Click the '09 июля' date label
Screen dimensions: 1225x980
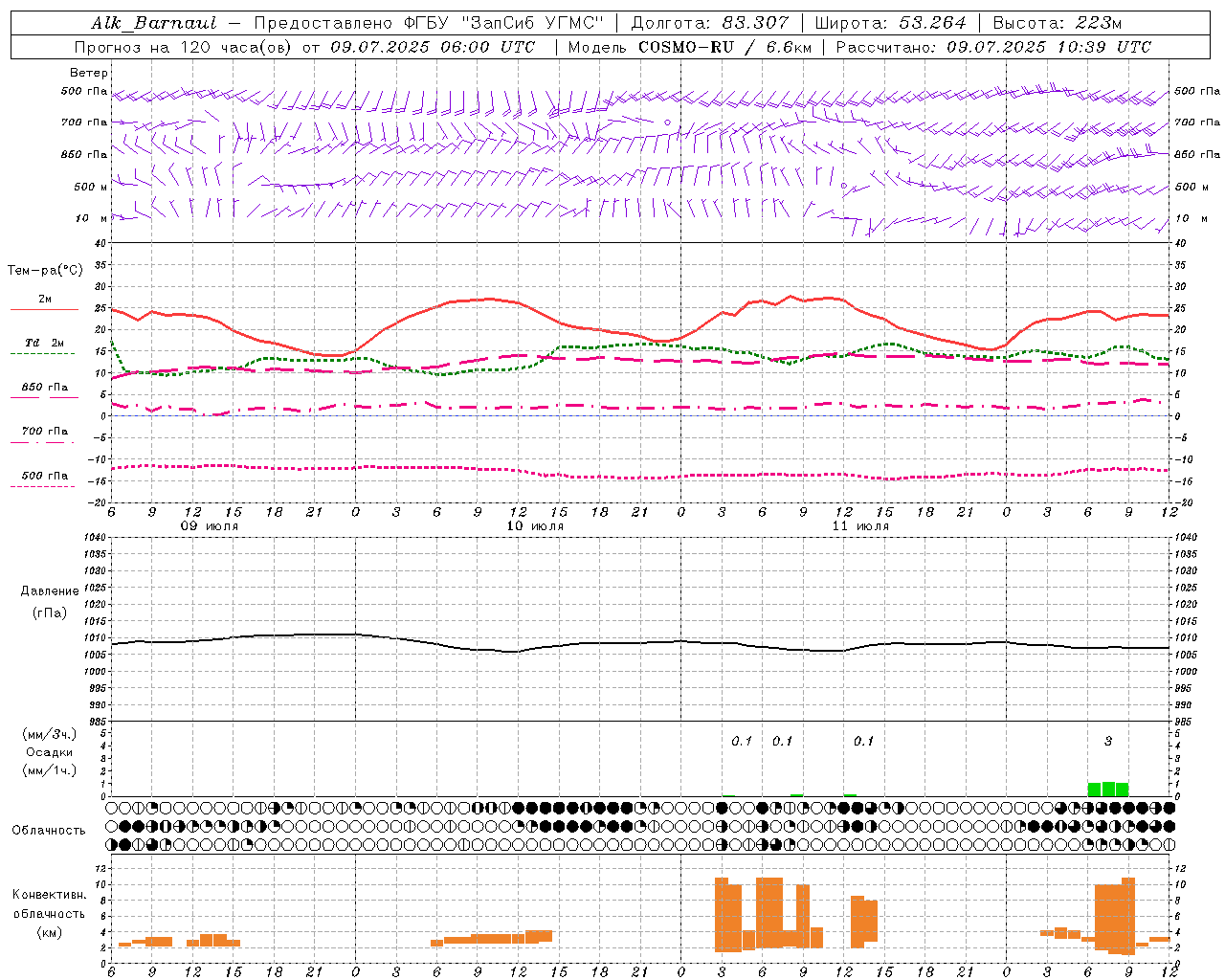(210, 526)
